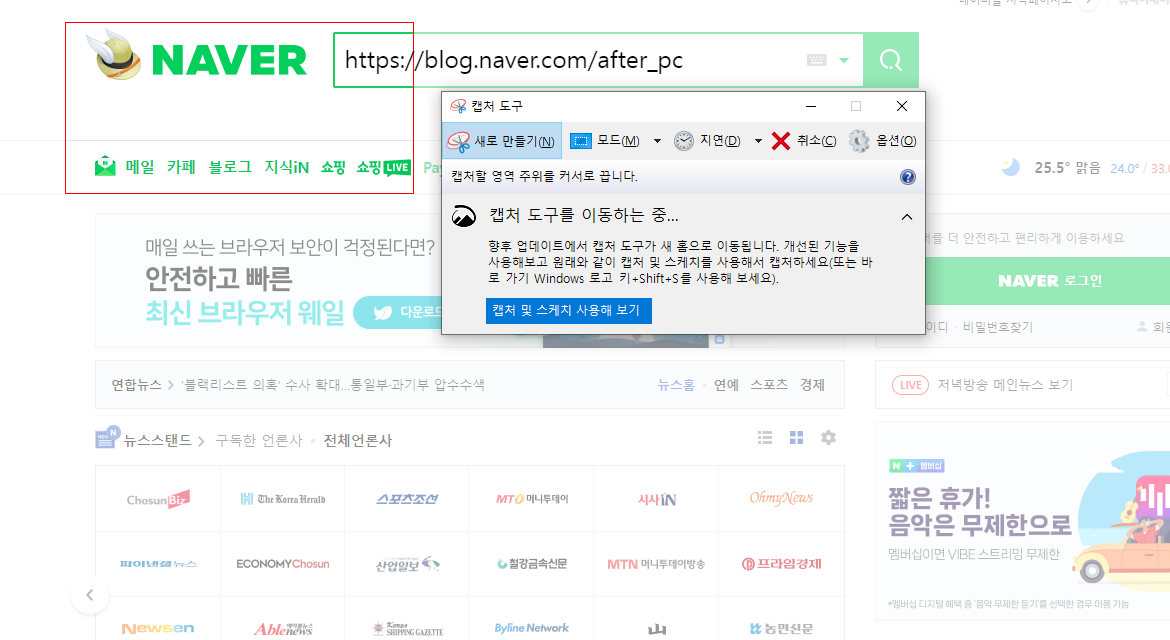Click the 캡처 및 스케치 사용해 보기 button
Image resolution: width=1170 pixels, height=640 pixels.
coord(569,310)
